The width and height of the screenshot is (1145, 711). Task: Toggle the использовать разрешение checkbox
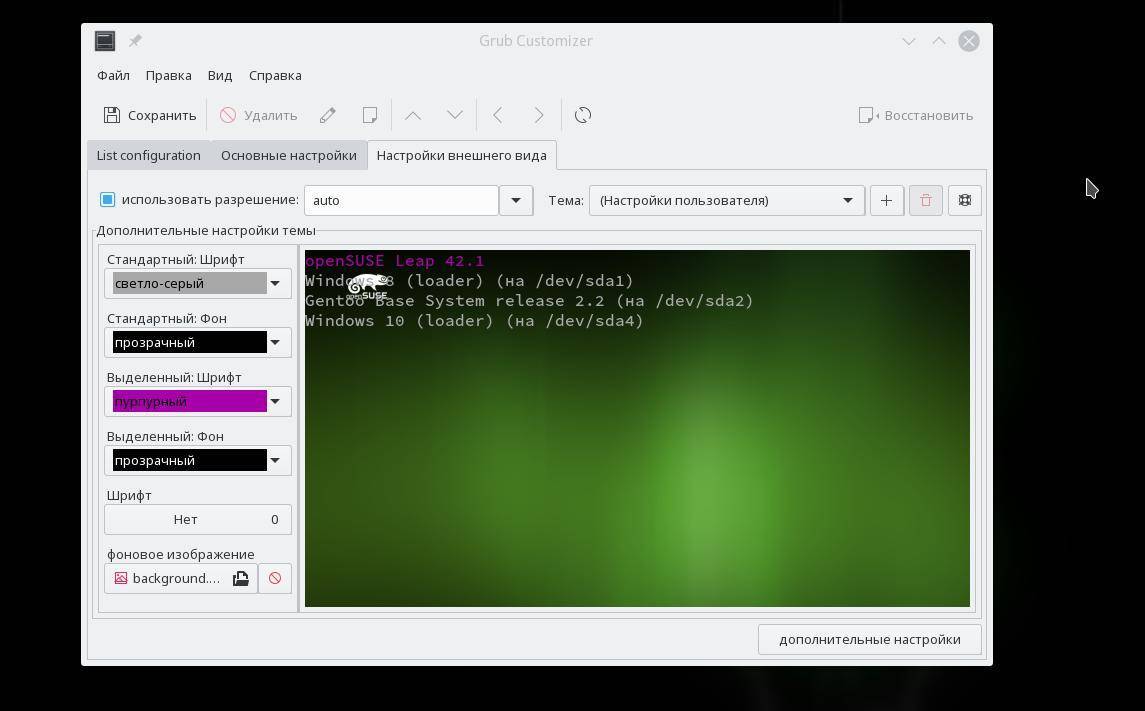pos(108,199)
